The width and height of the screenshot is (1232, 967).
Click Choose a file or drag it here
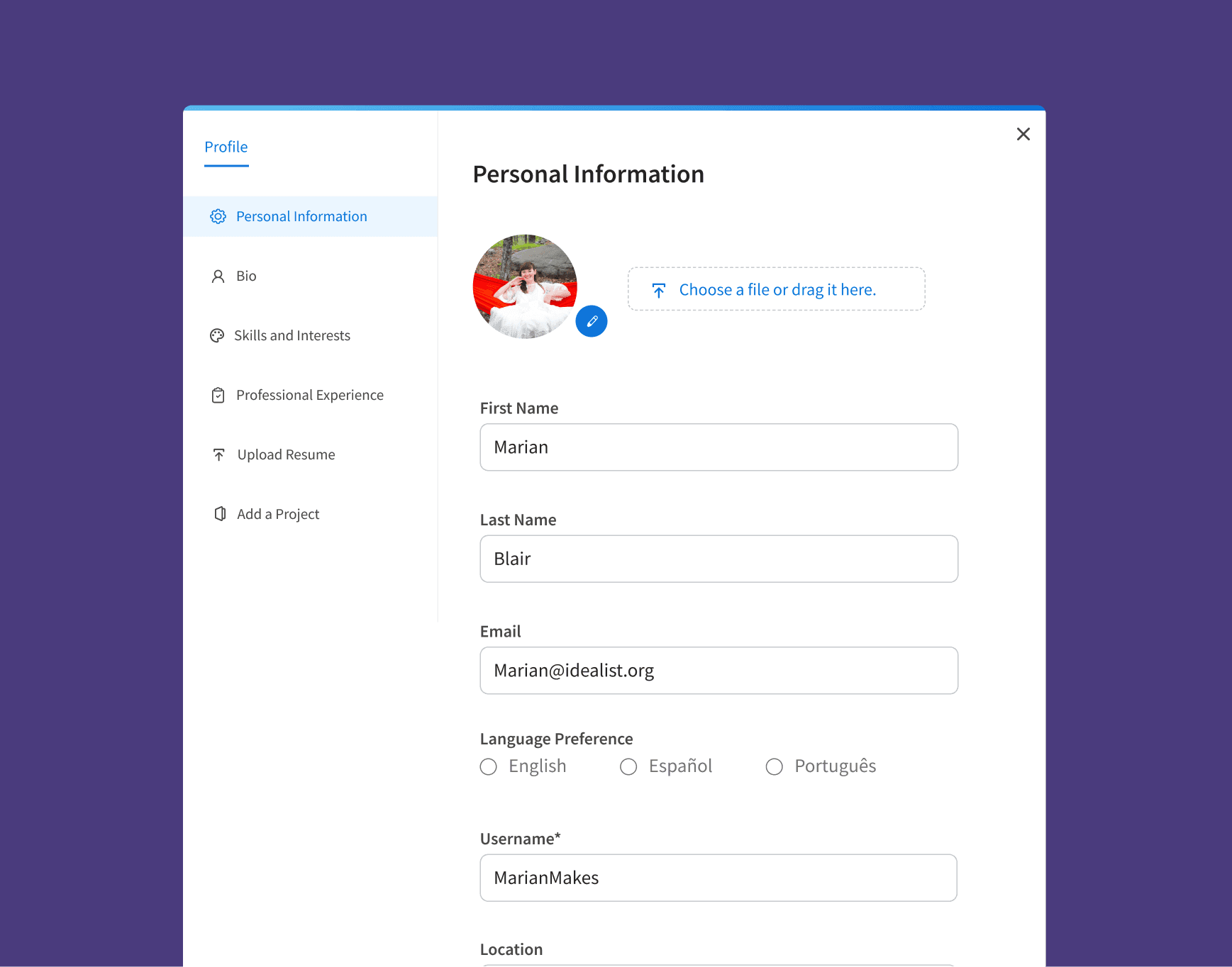pos(777,289)
